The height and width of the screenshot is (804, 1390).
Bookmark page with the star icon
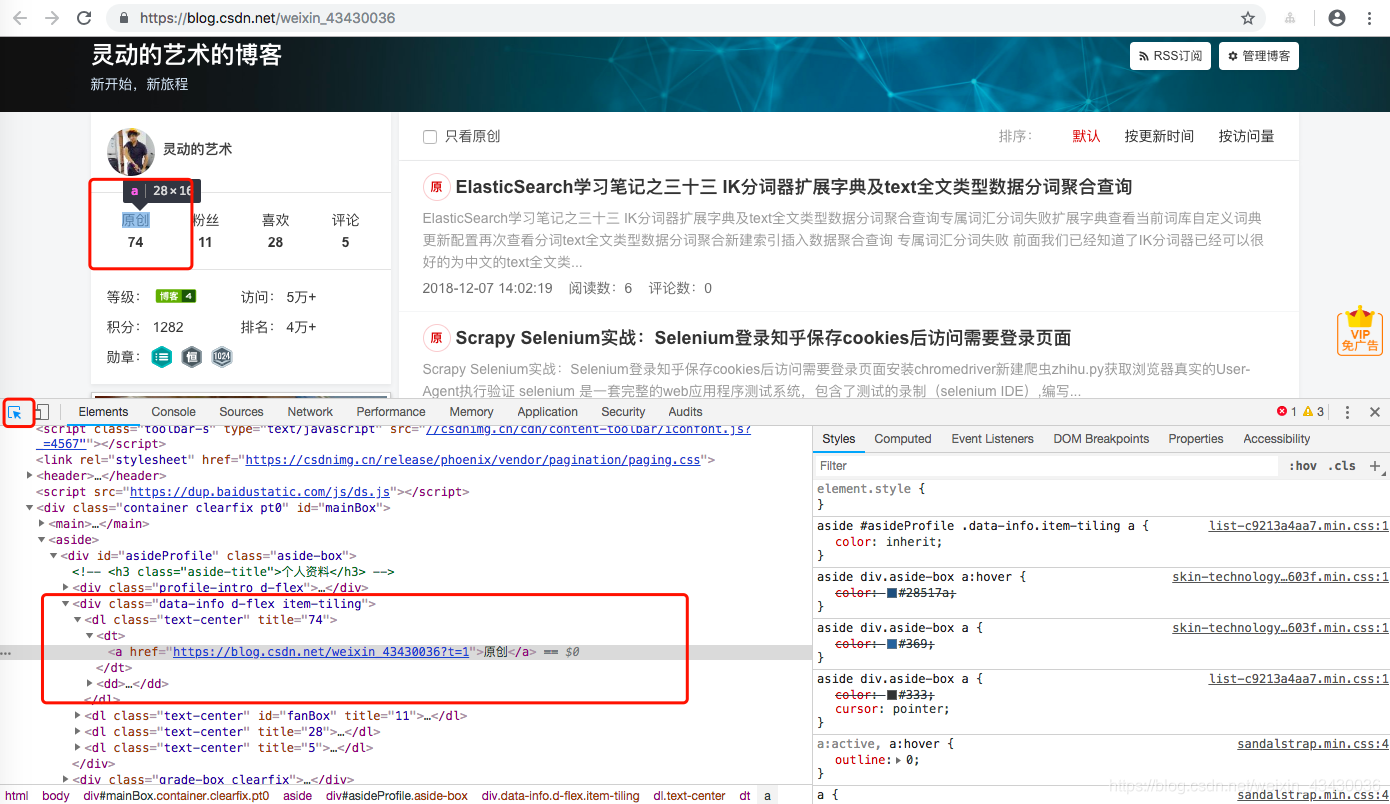pyautogui.click(x=1248, y=18)
